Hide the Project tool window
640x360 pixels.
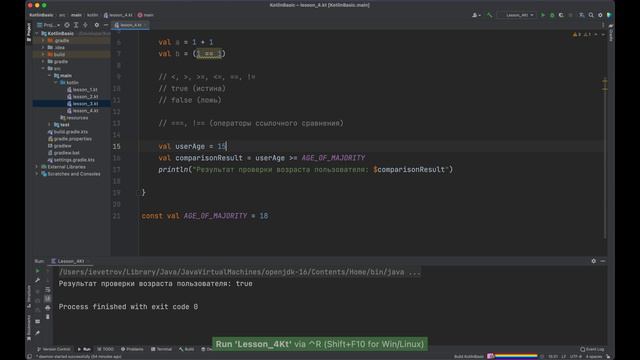coord(106,25)
